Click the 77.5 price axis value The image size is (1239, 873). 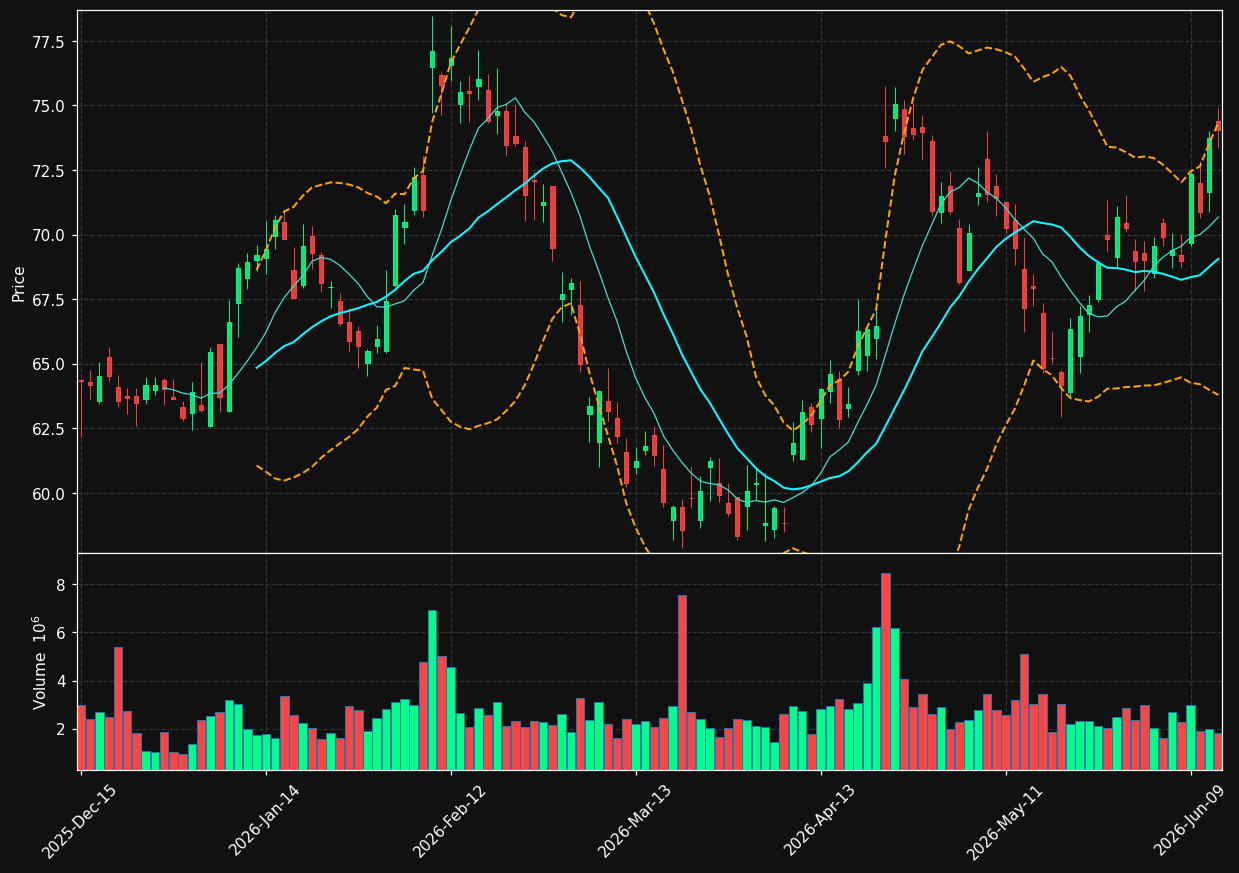pos(49,42)
